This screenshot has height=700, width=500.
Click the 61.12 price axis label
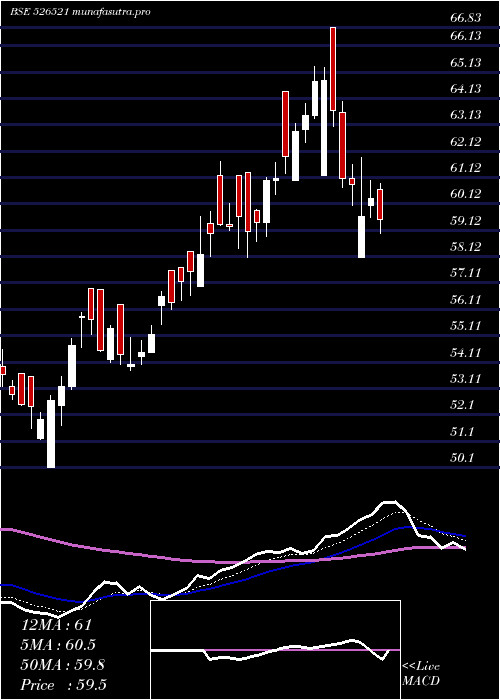(466, 168)
